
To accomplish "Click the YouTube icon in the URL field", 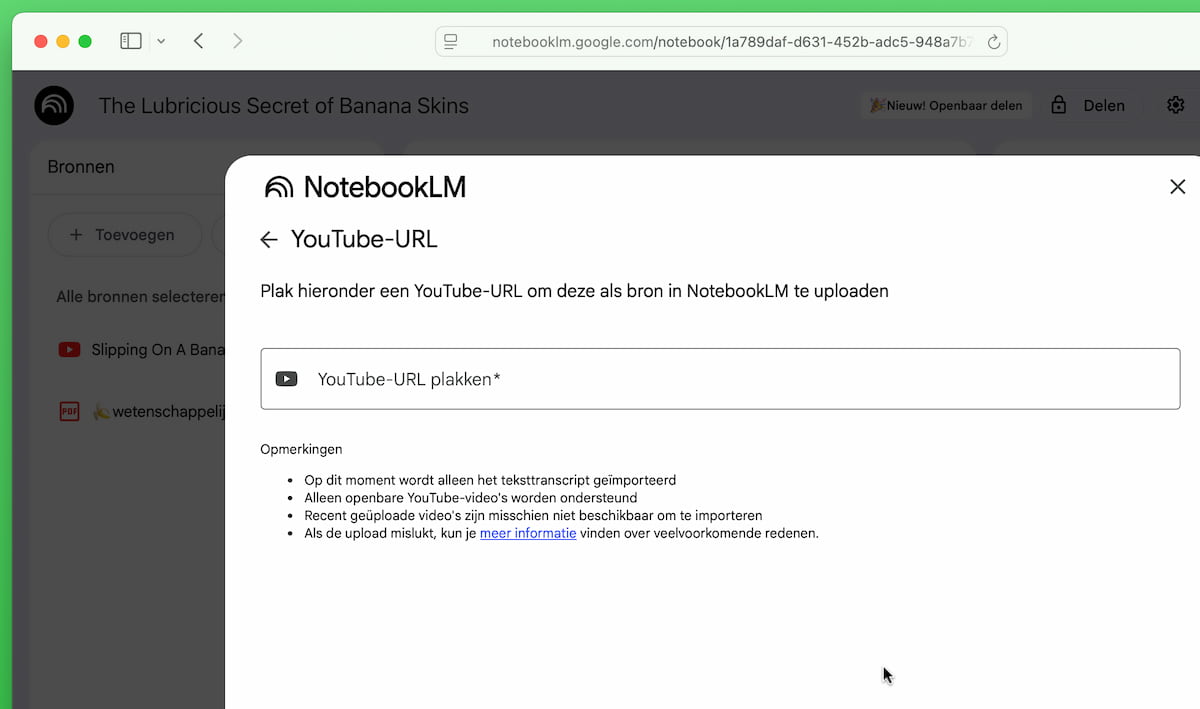I will [287, 379].
